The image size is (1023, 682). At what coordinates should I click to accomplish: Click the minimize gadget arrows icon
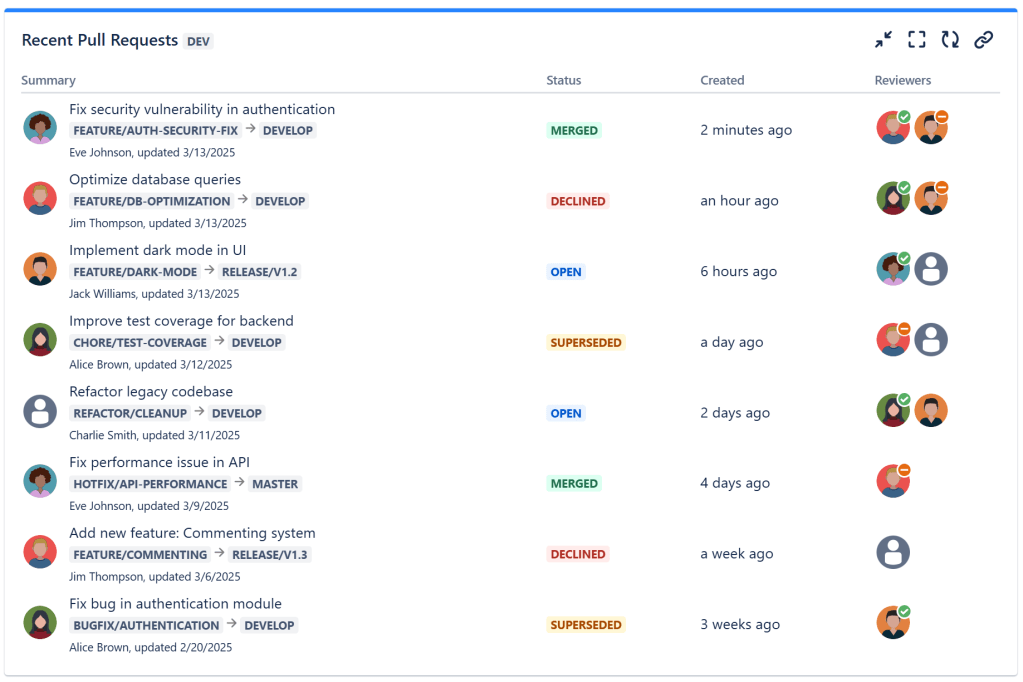pyautogui.click(x=883, y=40)
